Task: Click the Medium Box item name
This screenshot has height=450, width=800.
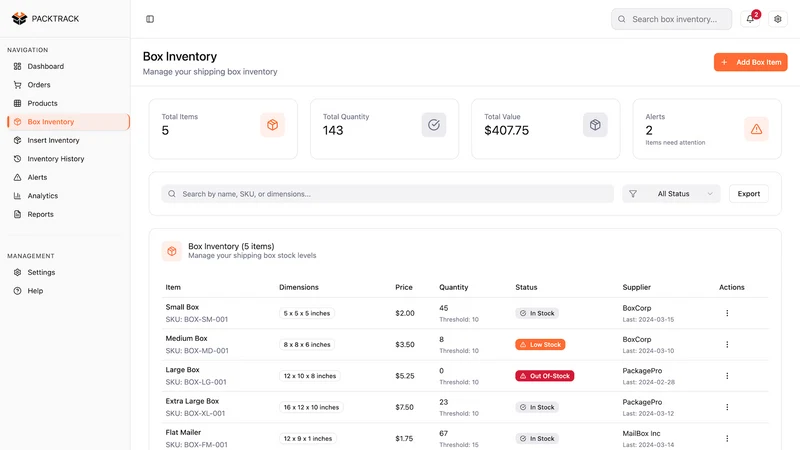Action: 186,338
